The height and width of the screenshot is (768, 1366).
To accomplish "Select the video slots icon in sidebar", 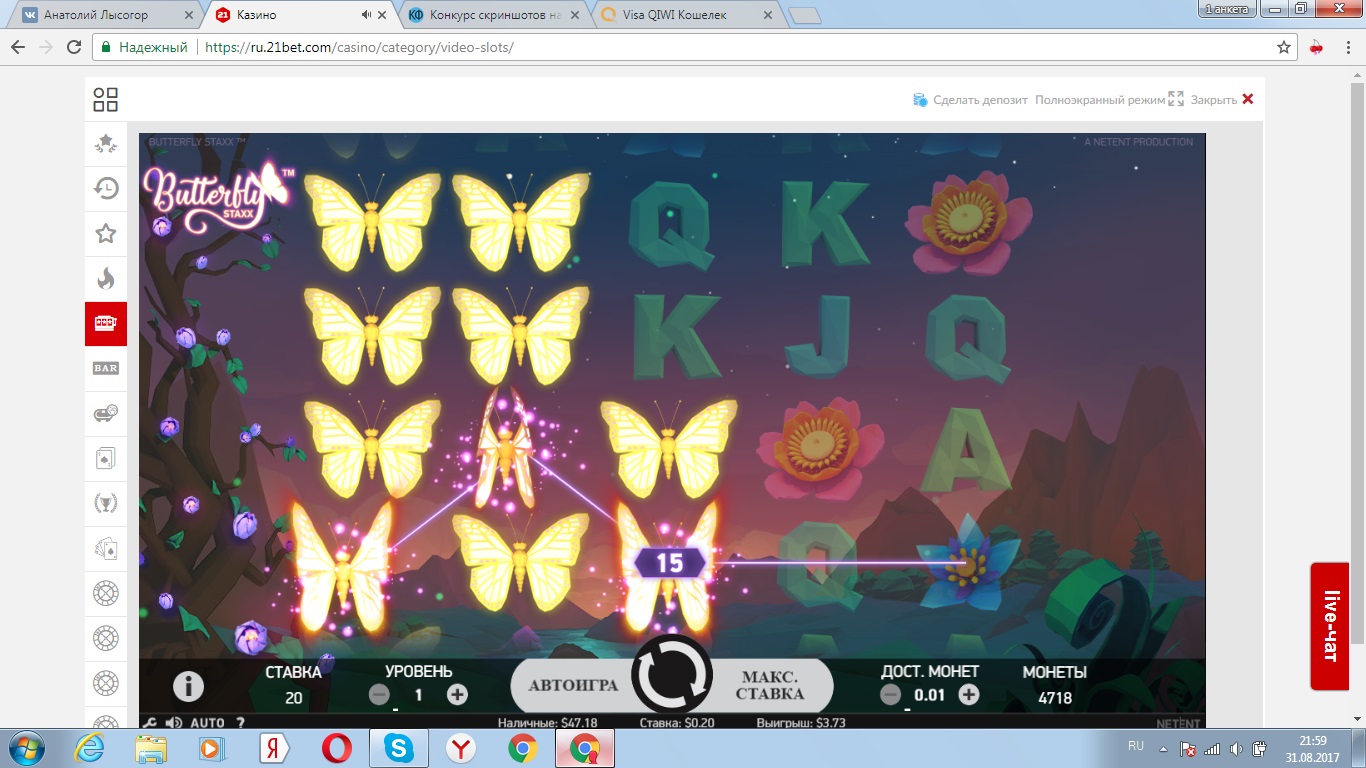I will pos(106,323).
